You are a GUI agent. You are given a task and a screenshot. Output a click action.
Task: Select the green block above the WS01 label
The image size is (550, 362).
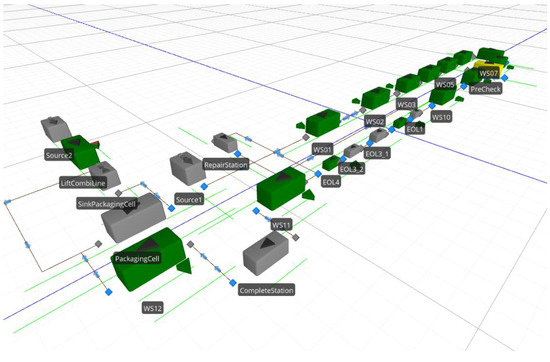point(323,122)
